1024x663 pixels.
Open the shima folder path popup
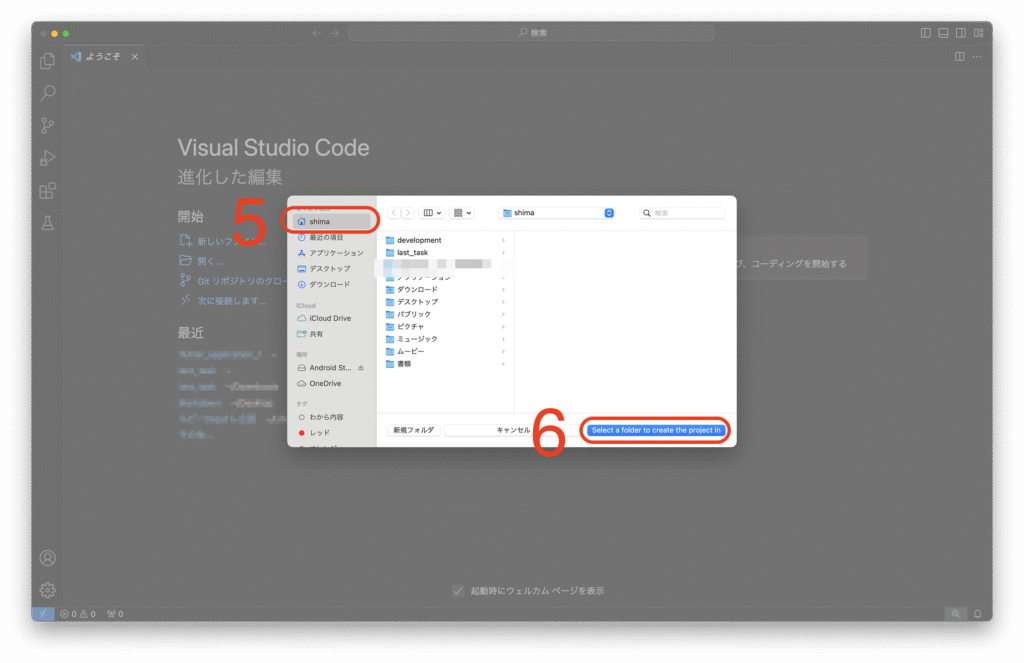[x=558, y=213]
